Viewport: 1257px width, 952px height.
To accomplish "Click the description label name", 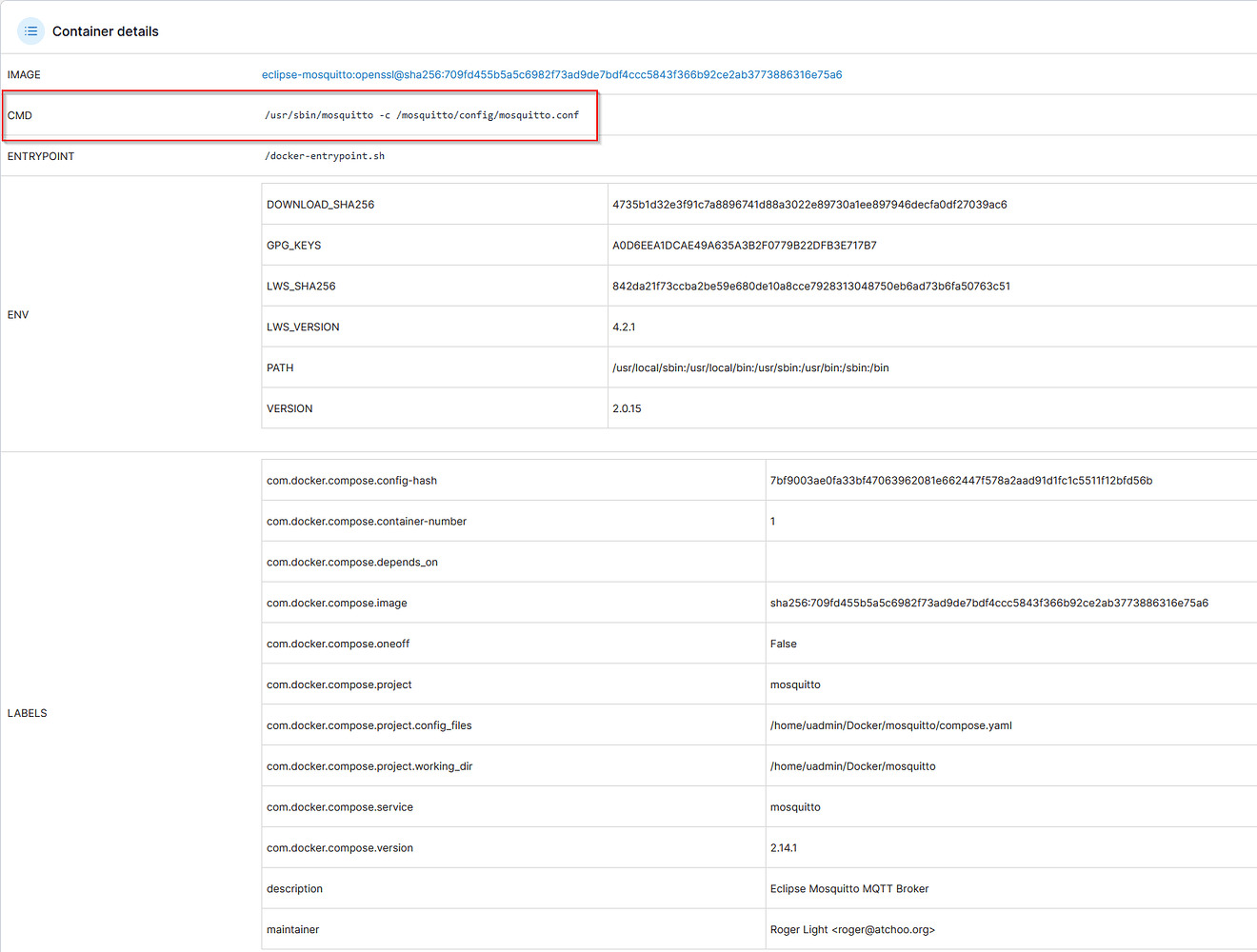I will [x=294, y=890].
